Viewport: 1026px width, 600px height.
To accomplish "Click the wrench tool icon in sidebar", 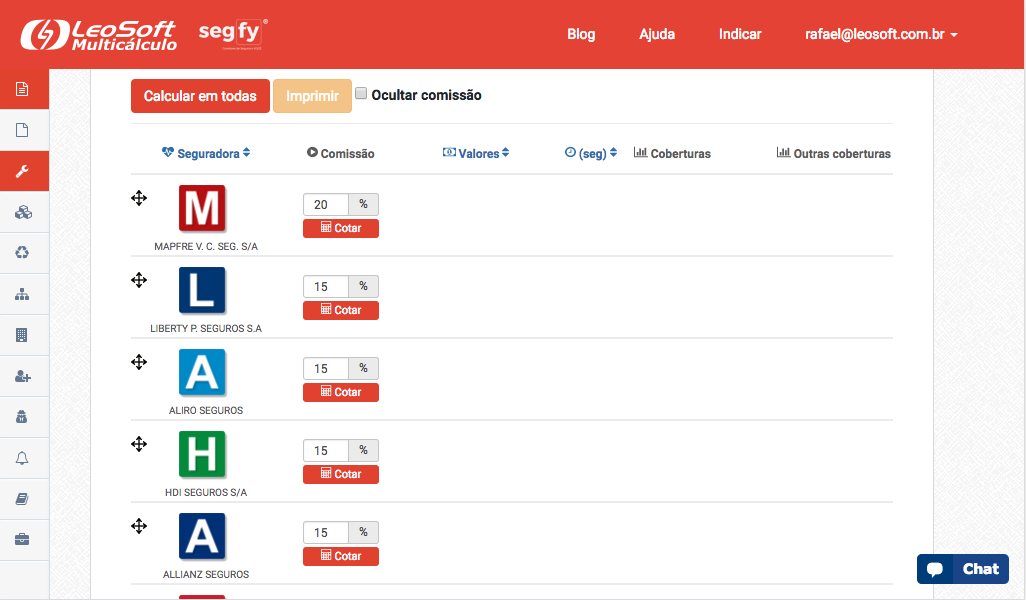I will pos(22,171).
